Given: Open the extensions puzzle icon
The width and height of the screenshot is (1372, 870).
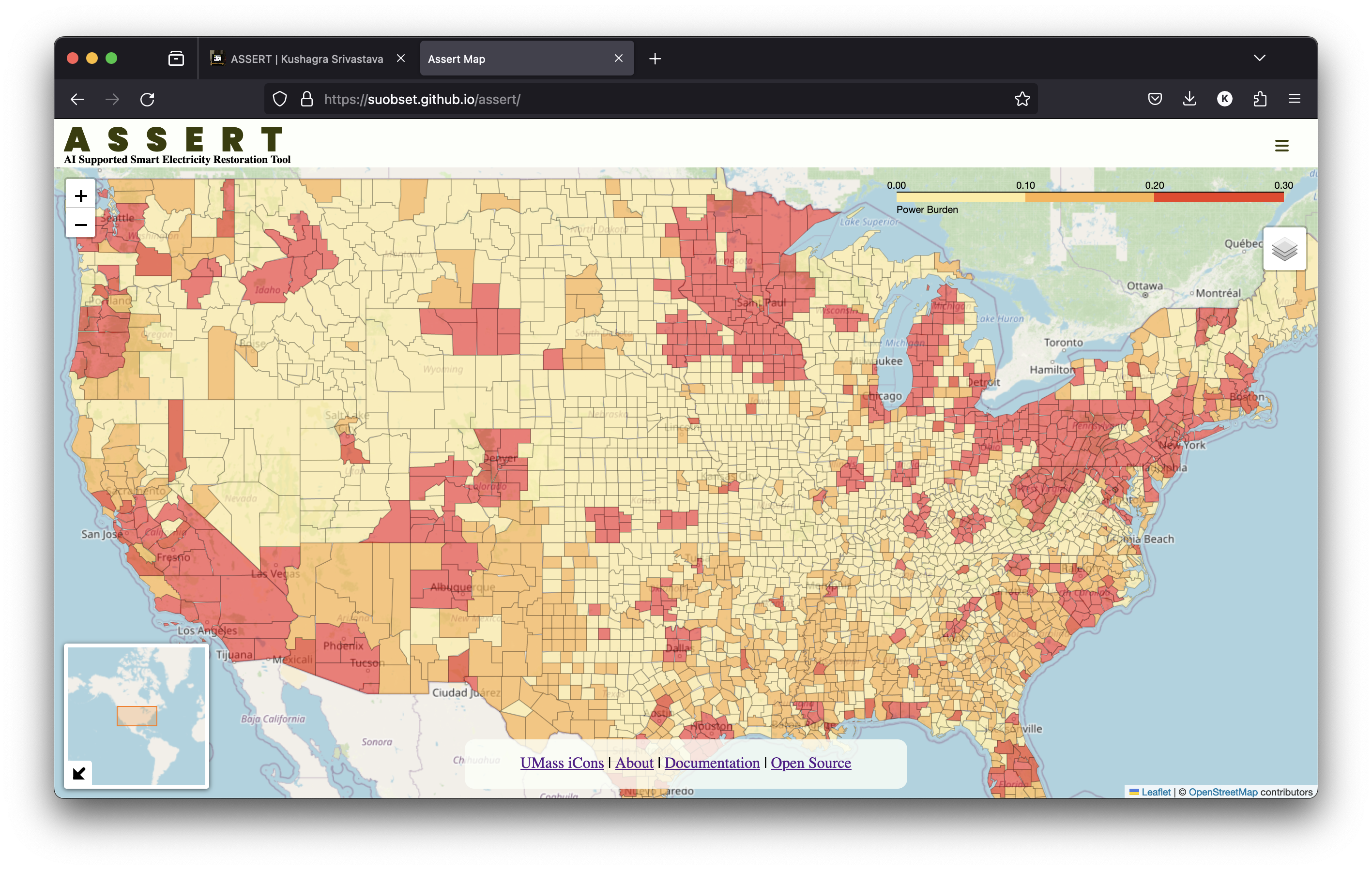Looking at the screenshot, I should pos(1259,99).
